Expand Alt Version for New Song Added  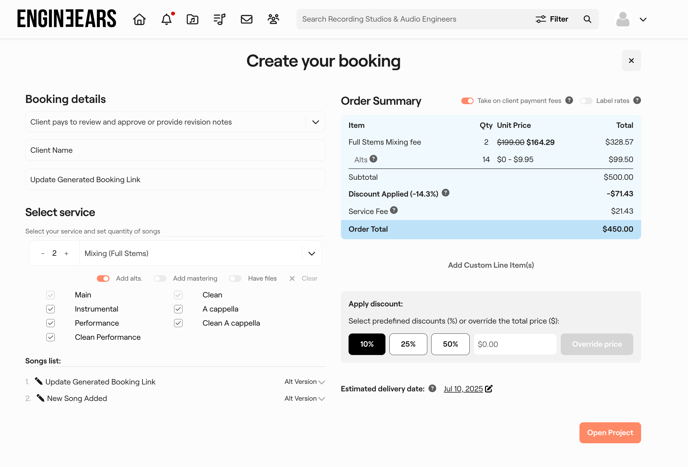304,398
